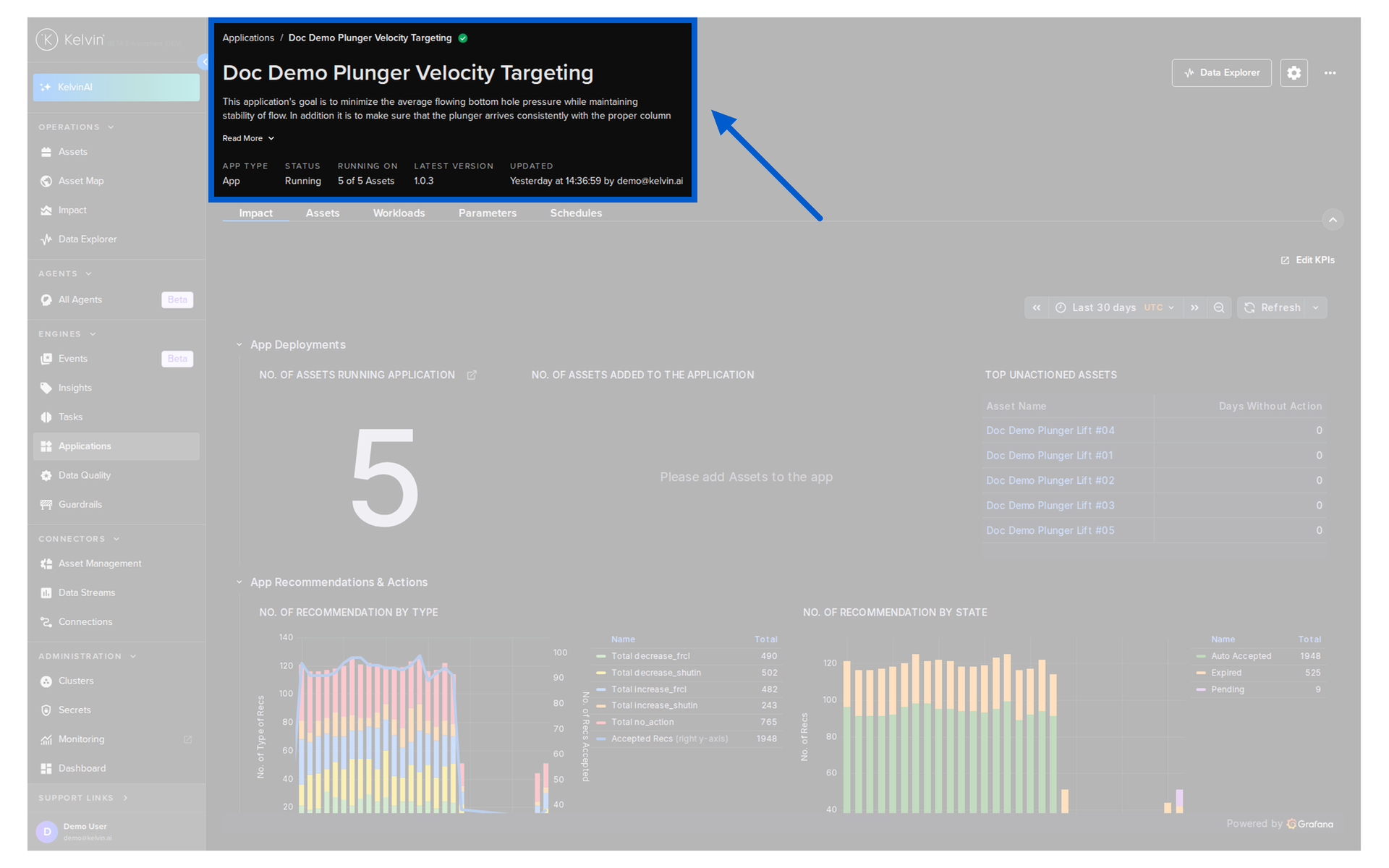Refresh the dashboard data

click(1273, 307)
